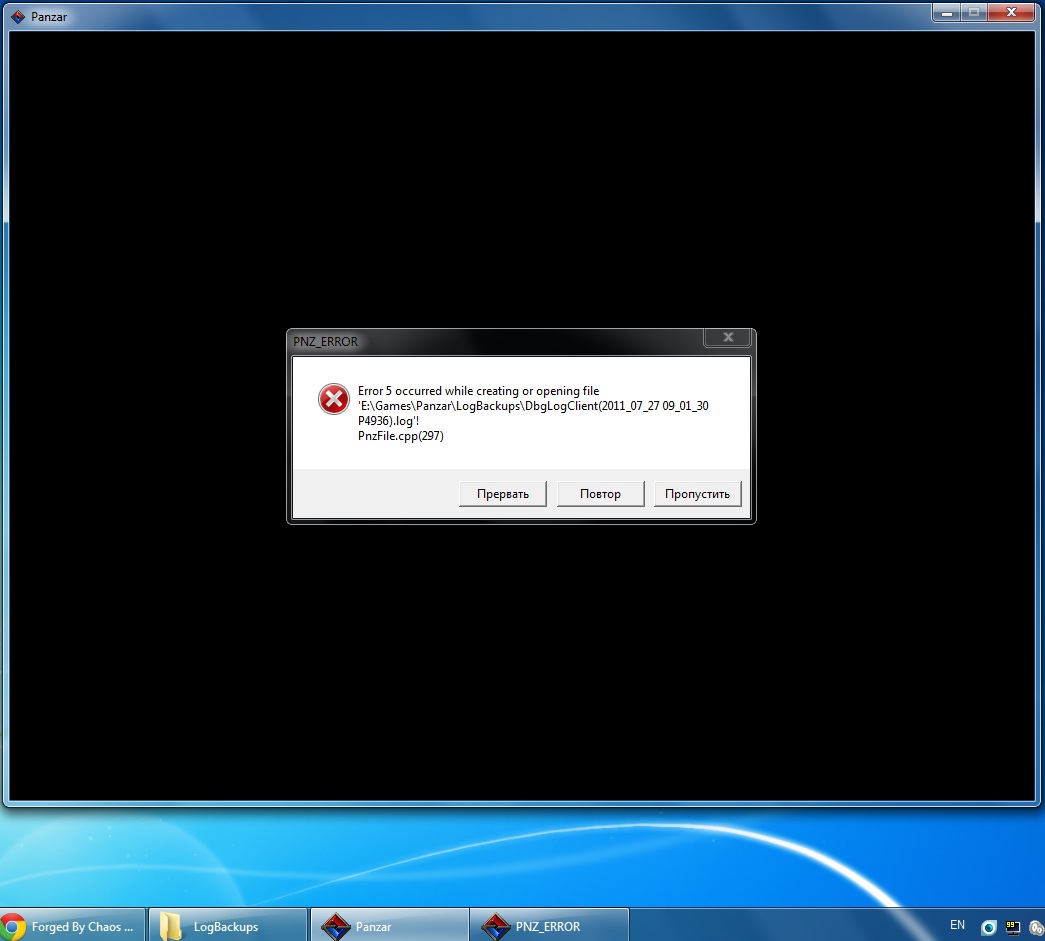Close the Panzar window
Viewport: 1045px width, 941px height.
[x=1011, y=13]
